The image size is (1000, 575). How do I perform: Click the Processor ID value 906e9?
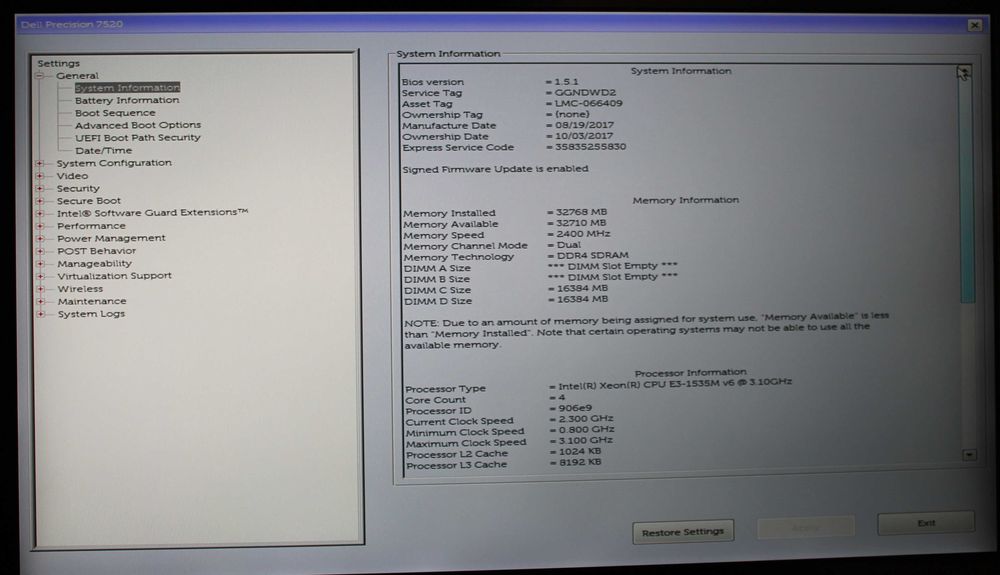coord(575,408)
